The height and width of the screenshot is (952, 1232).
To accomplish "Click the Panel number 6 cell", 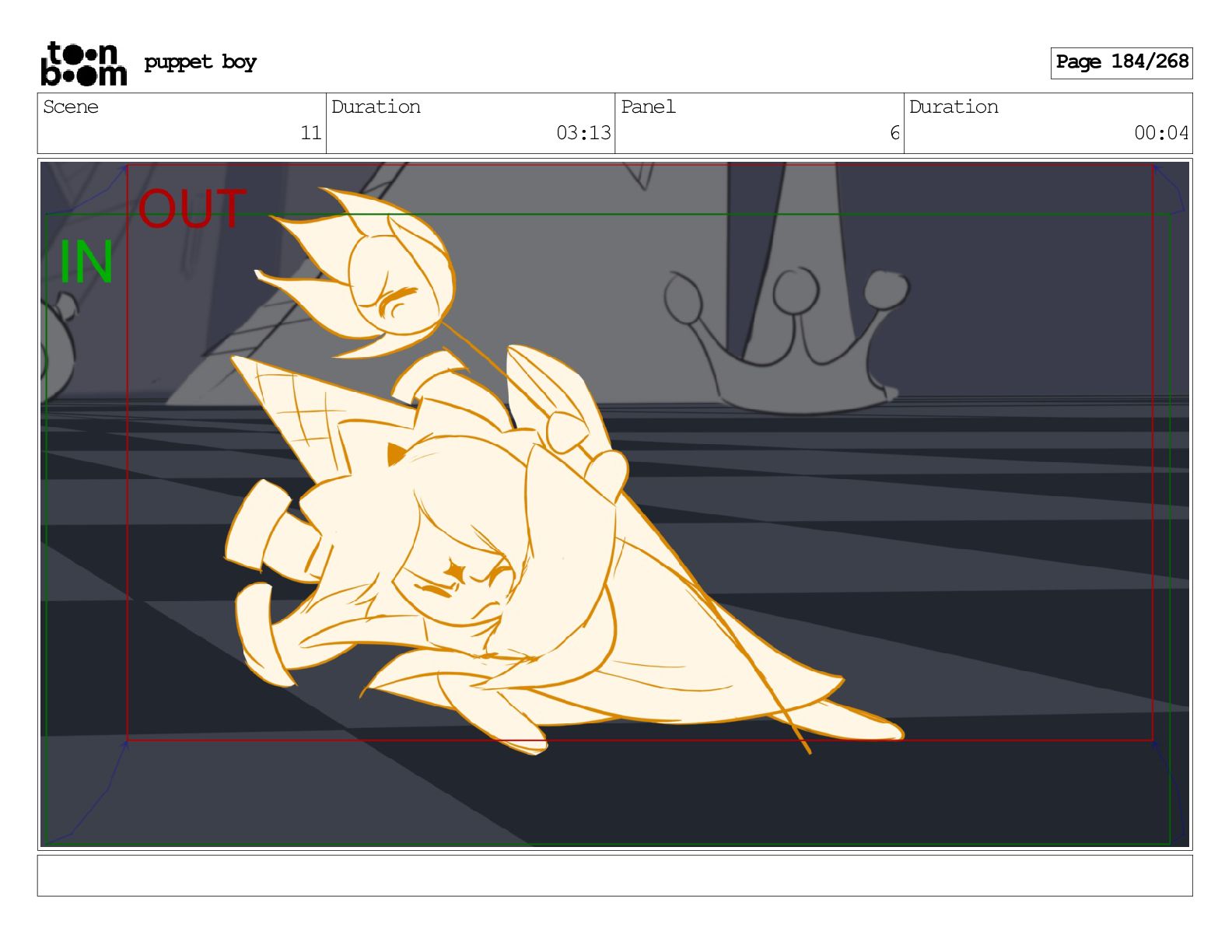I will [759, 124].
